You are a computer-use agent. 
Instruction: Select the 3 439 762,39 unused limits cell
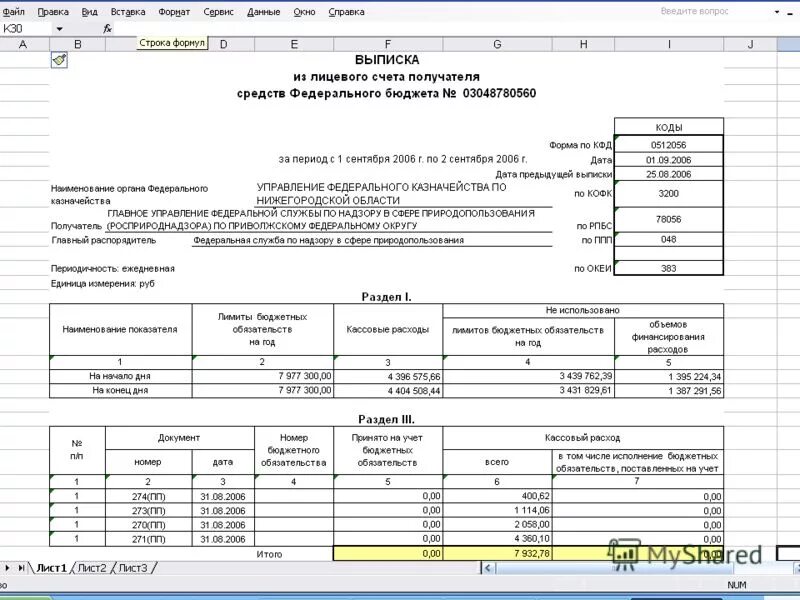tap(529, 376)
